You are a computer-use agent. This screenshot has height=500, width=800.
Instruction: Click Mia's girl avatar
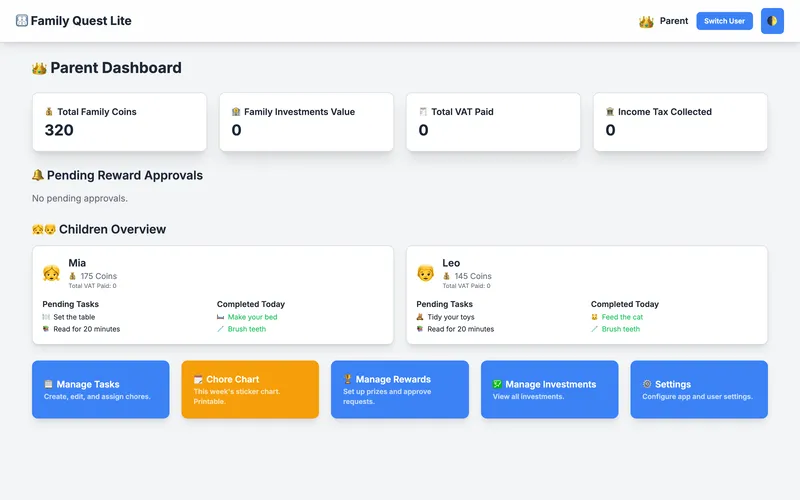pos(52,273)
